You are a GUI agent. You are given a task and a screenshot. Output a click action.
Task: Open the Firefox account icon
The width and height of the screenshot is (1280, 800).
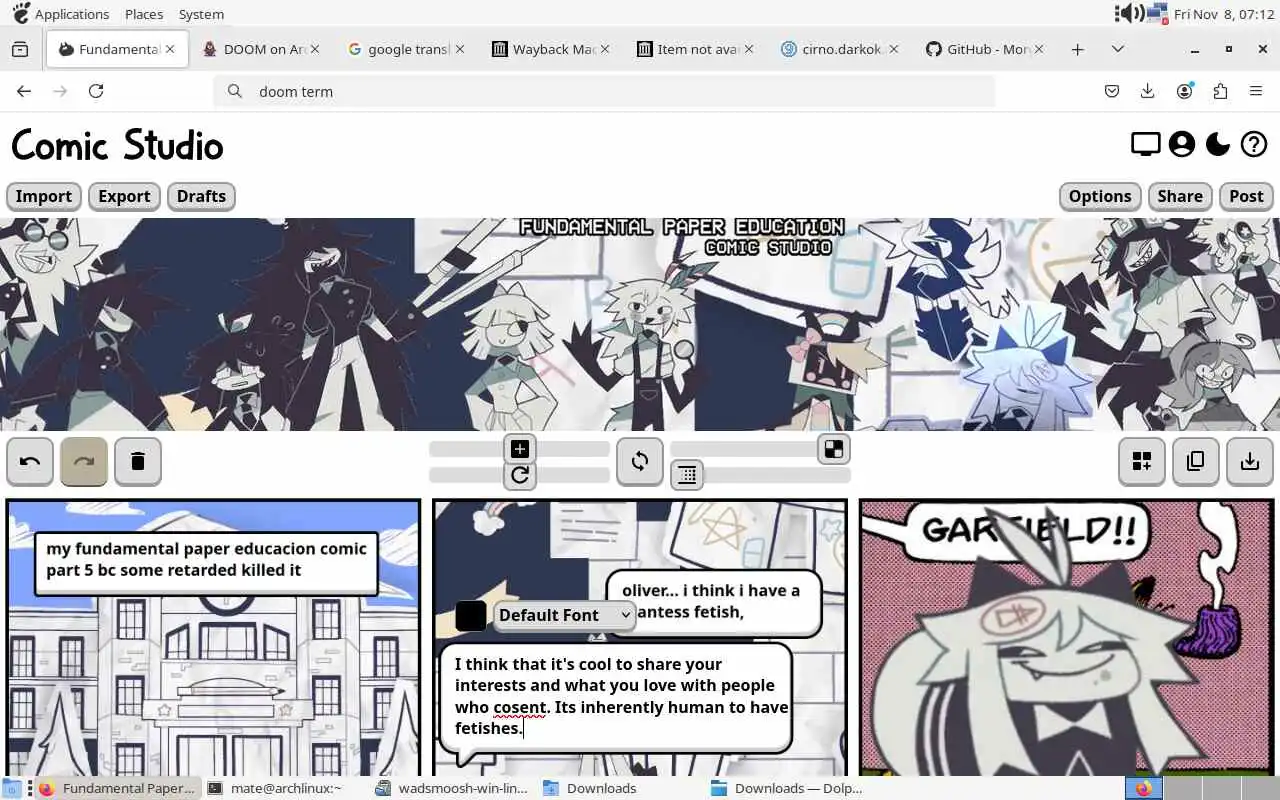click(1184, 91)
